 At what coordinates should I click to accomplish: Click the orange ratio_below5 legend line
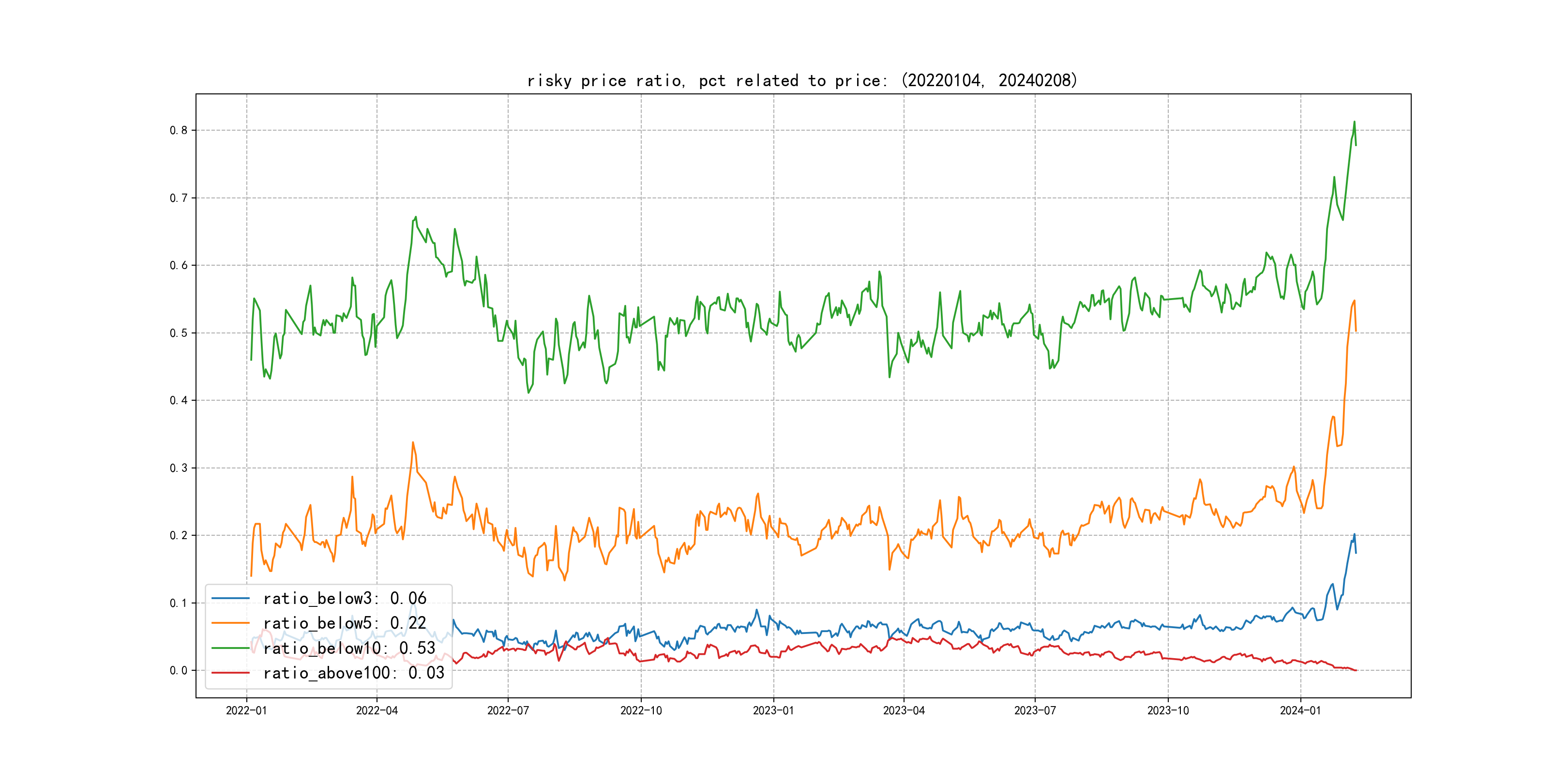[230, 623]
